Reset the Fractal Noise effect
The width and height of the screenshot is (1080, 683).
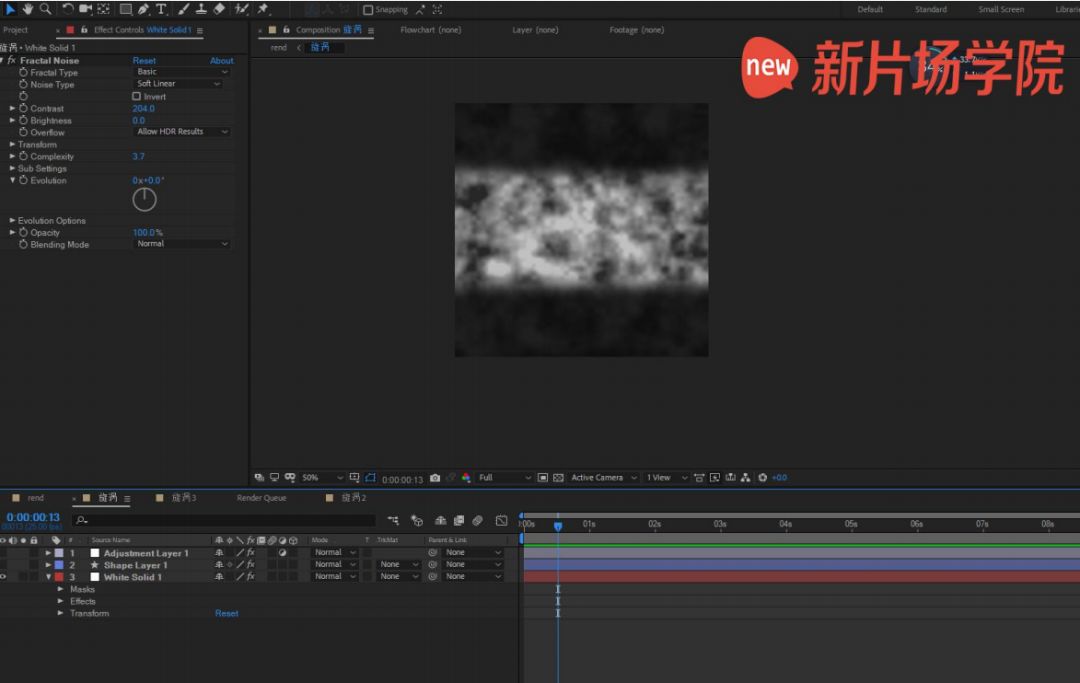144,61
